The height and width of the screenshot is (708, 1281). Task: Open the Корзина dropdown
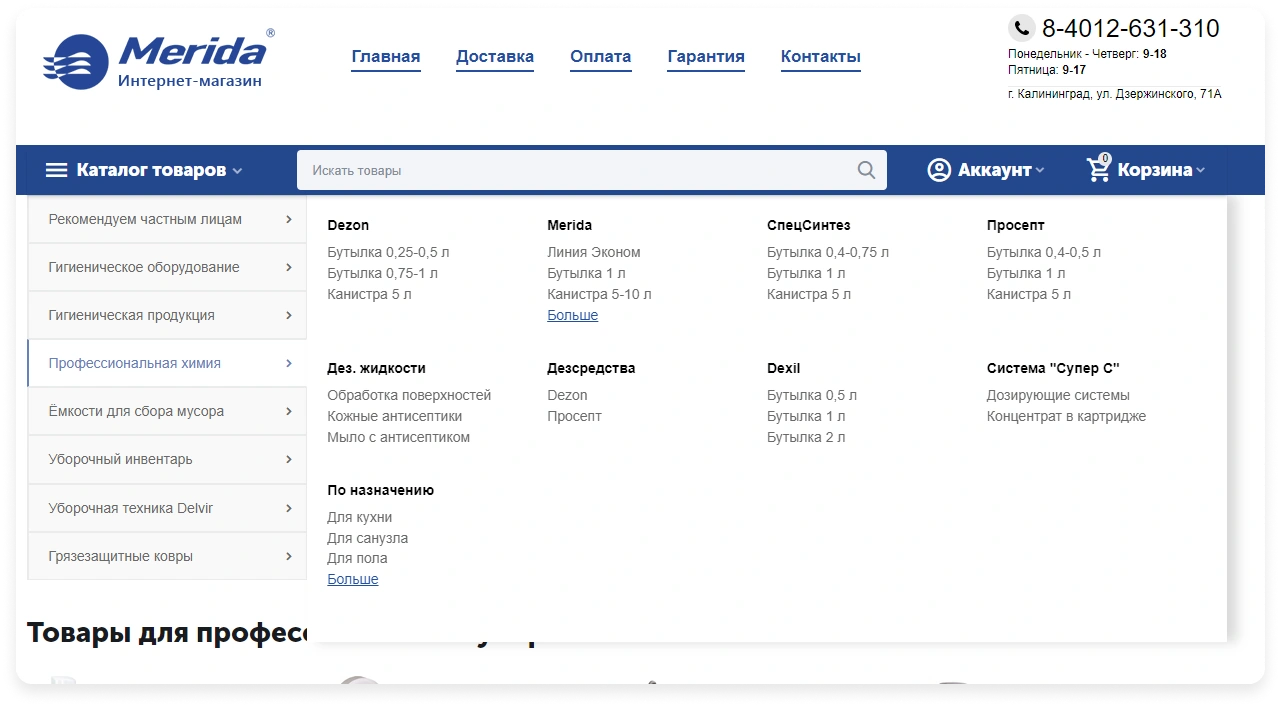(x=1146, y=170)
